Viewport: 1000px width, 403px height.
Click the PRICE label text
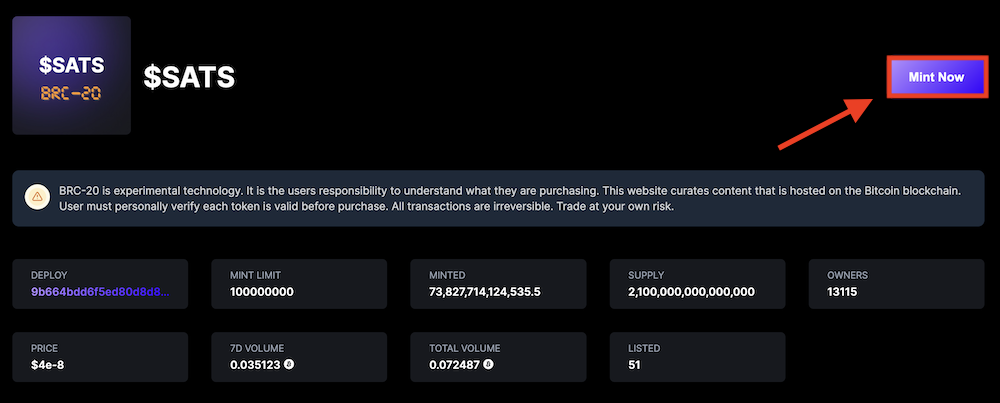click(x=45, y=348)
